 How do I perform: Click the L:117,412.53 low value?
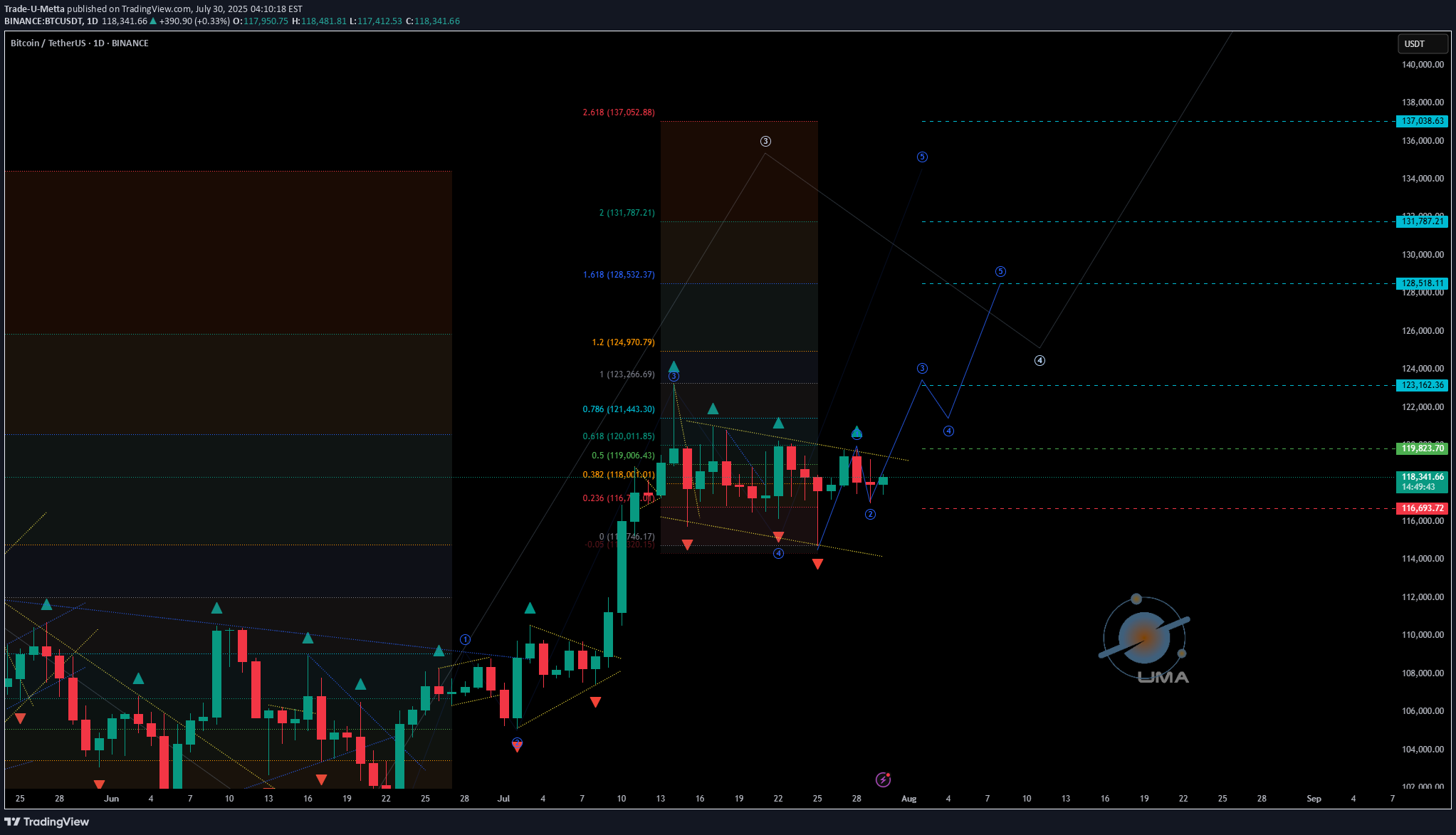[376, 21]
